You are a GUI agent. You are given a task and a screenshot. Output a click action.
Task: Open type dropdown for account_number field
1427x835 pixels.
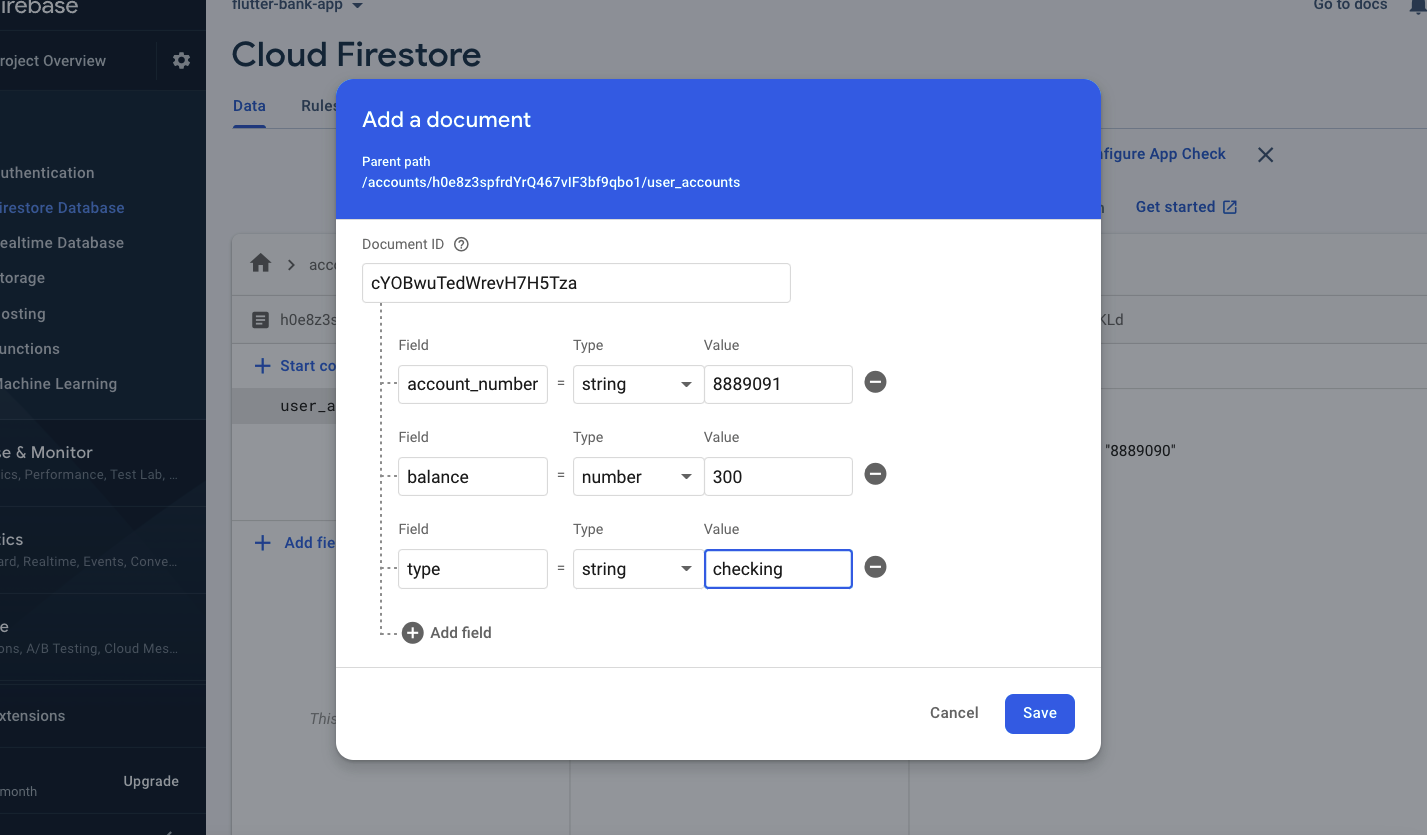pos(638,385)
